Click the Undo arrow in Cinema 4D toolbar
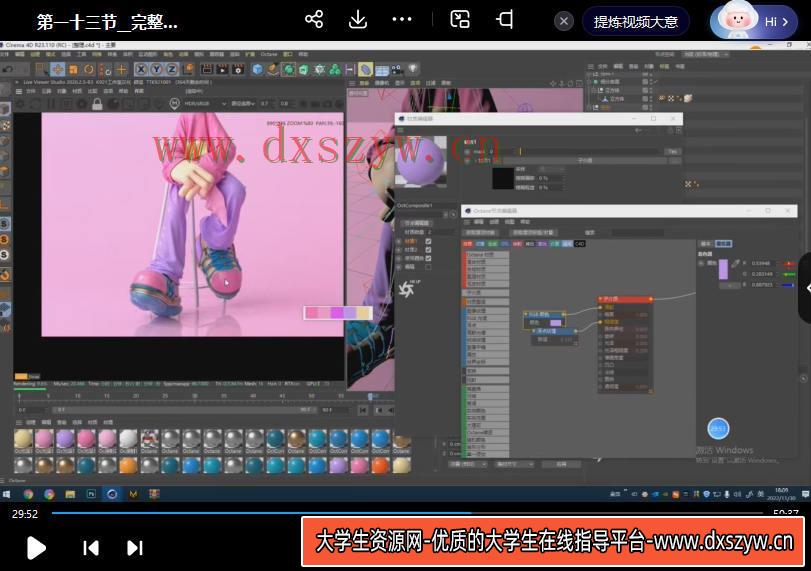811x571 pixels. pos(8,69)
